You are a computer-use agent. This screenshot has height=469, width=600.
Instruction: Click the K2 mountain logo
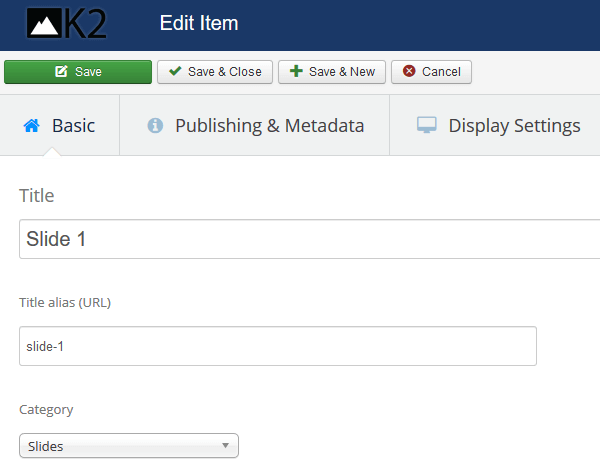click(66, 23)
